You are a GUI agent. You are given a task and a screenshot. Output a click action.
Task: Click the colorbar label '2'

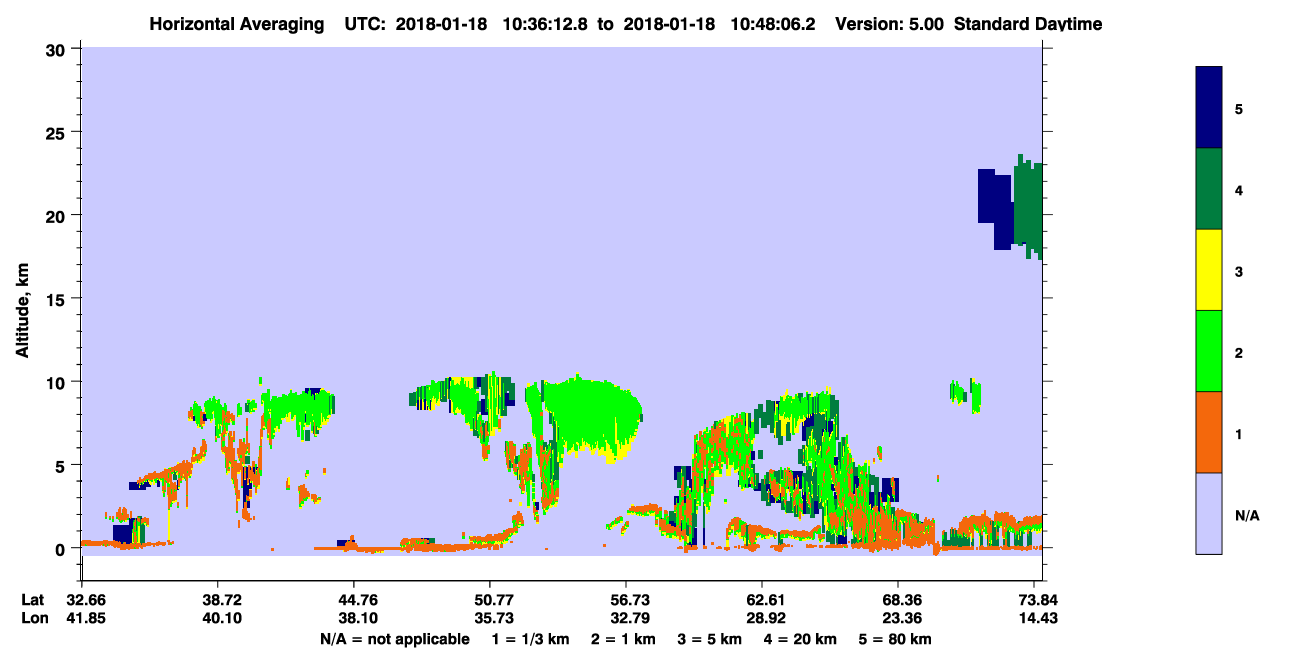click(x=1239, y=353)
